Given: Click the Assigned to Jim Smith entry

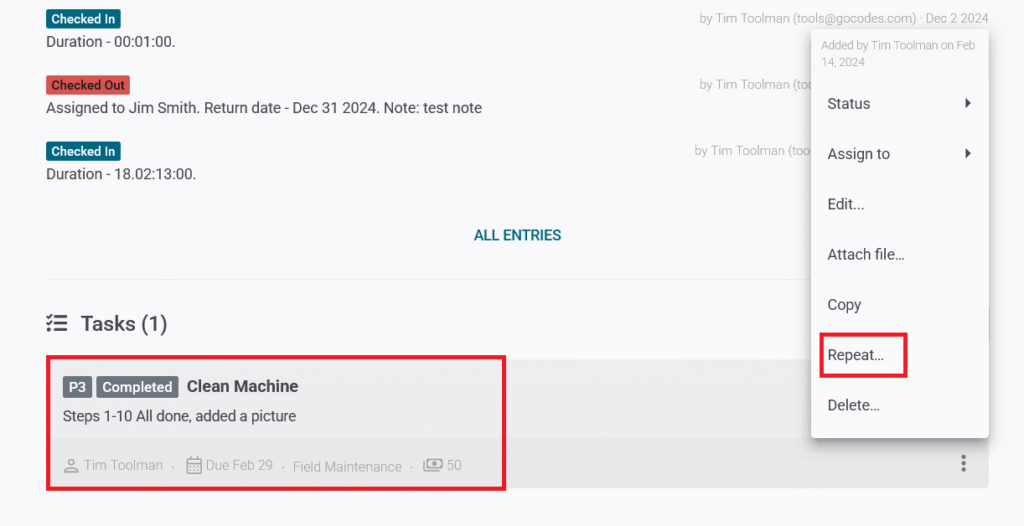Looking at the screenshot, I should coord(264,108).
